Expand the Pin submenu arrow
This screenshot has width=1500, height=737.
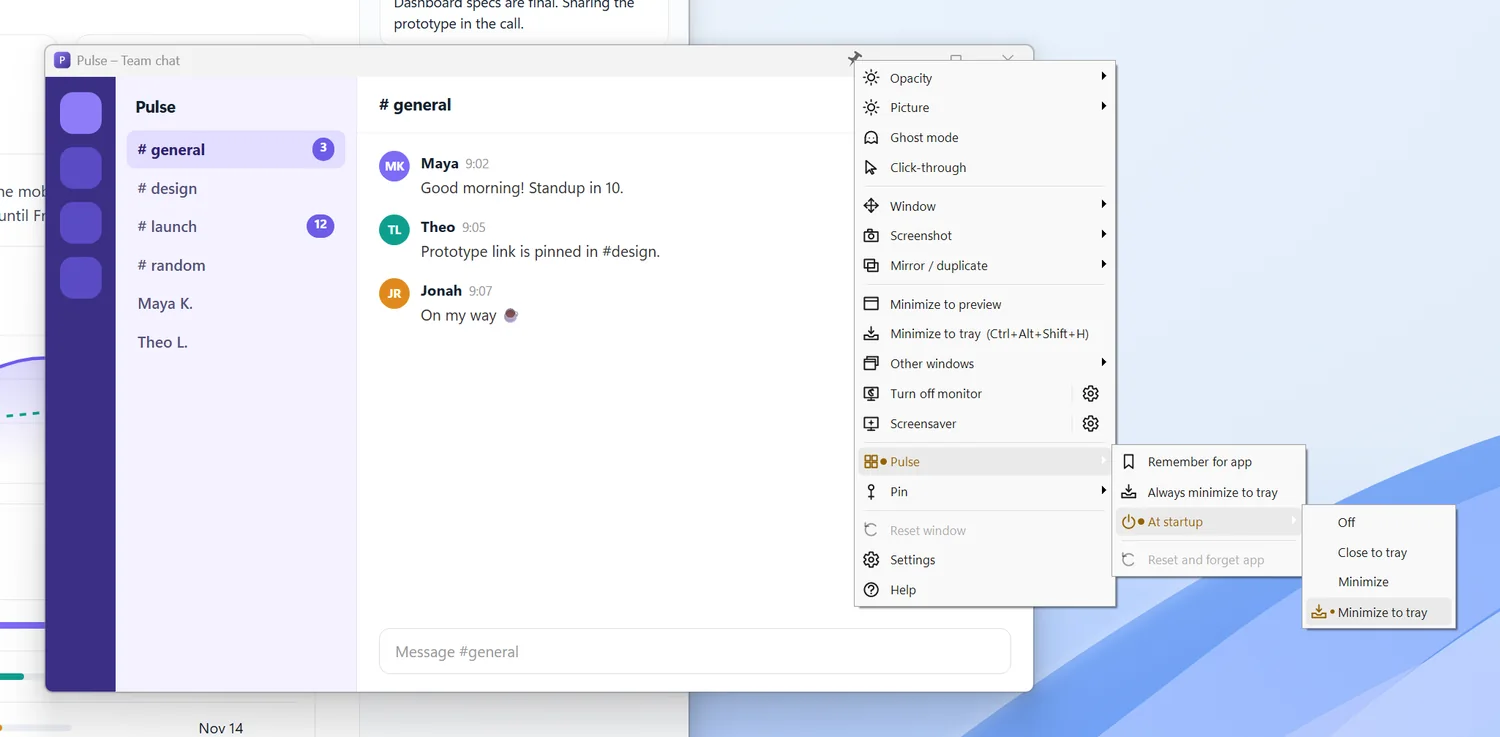pyautogui.click(x=1103, y=491)
